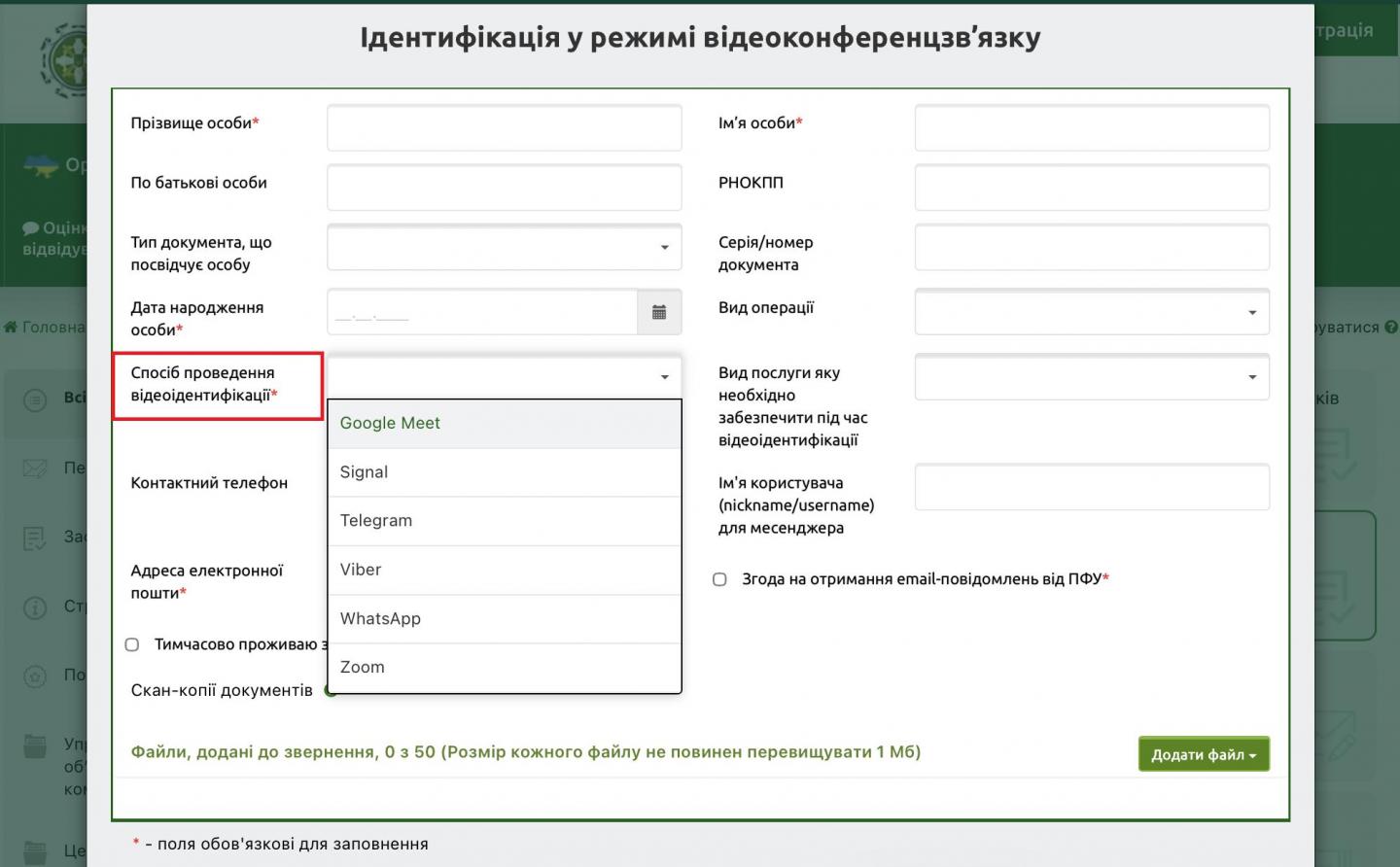
Task: Focus the РНОКПП text field
Action: pos(1091,188)
